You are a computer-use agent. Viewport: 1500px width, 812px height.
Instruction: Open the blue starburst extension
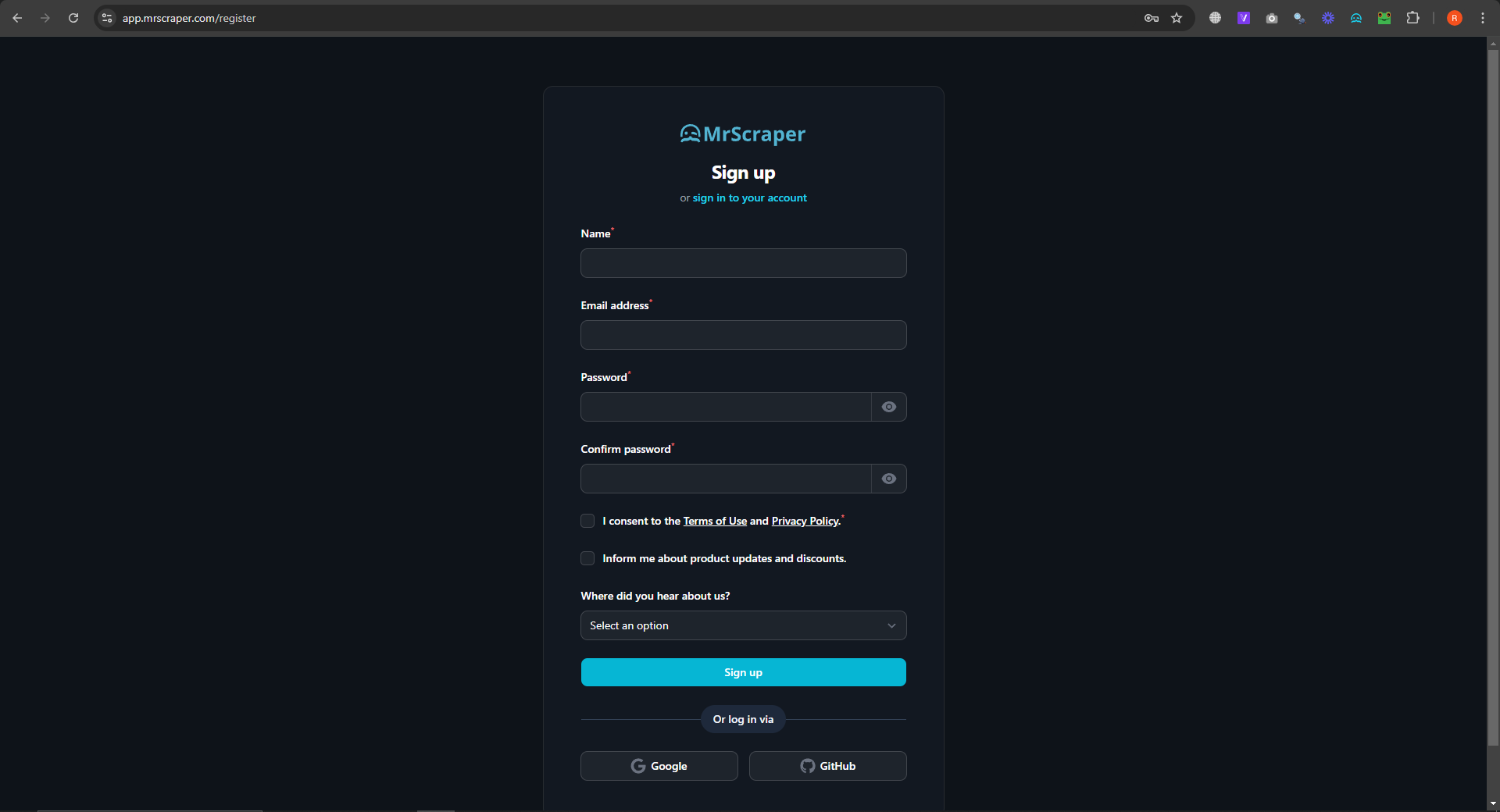[1328, 18]
